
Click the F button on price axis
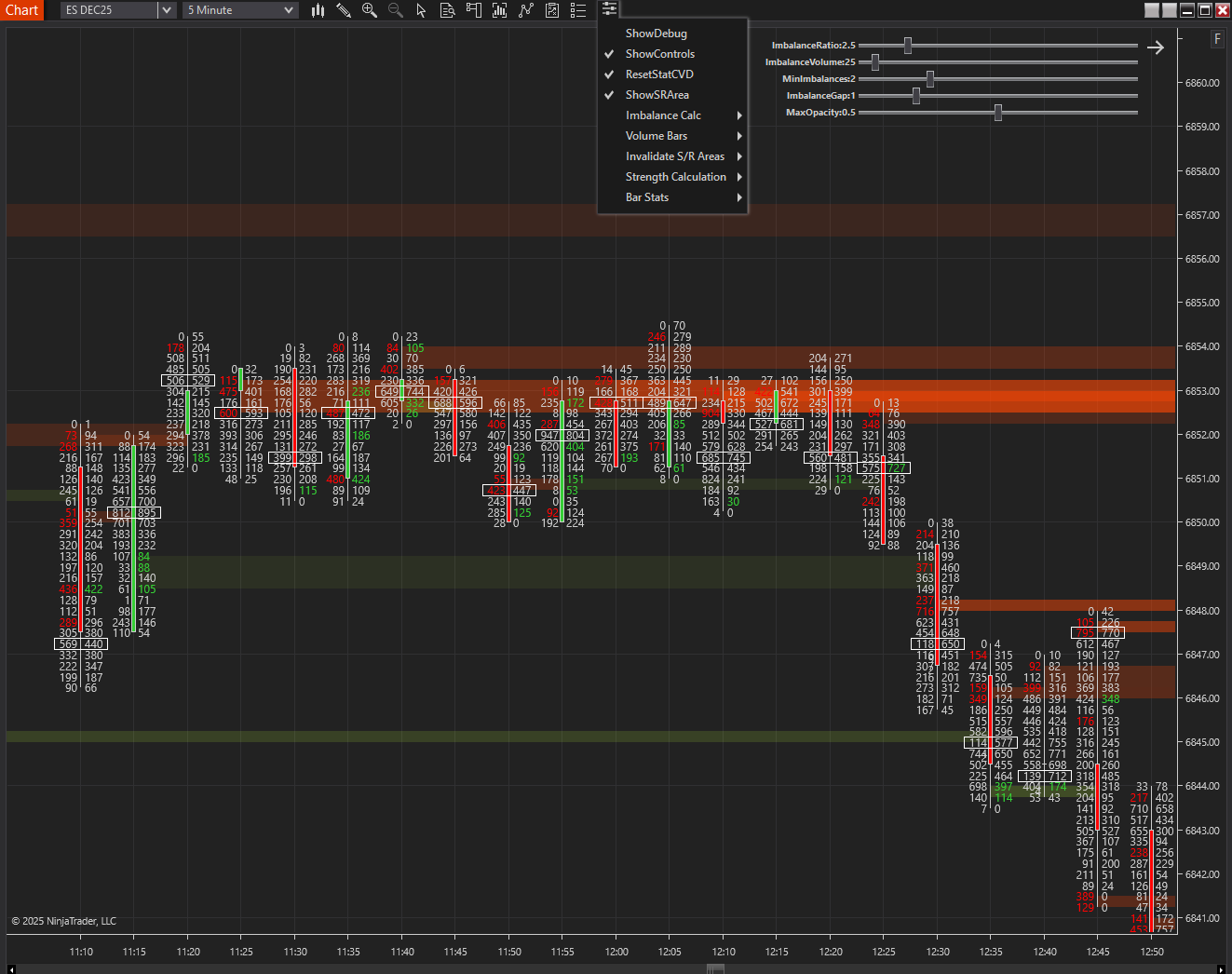click(x=1217, y=39)
